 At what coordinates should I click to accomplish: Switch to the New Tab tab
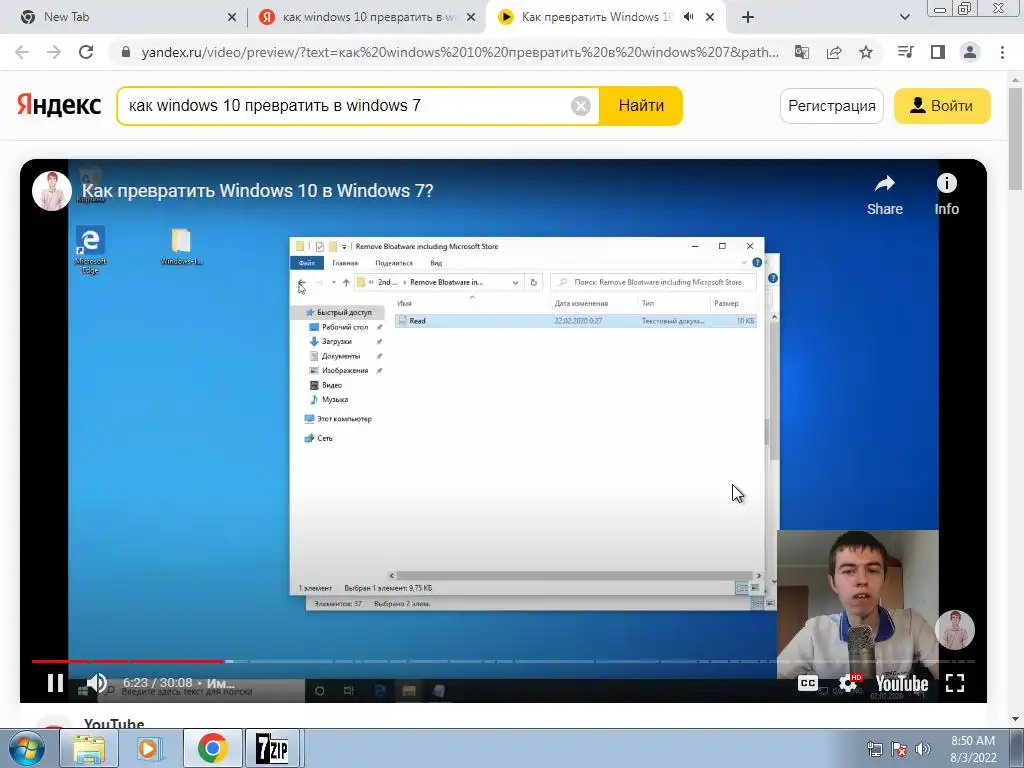124,17
